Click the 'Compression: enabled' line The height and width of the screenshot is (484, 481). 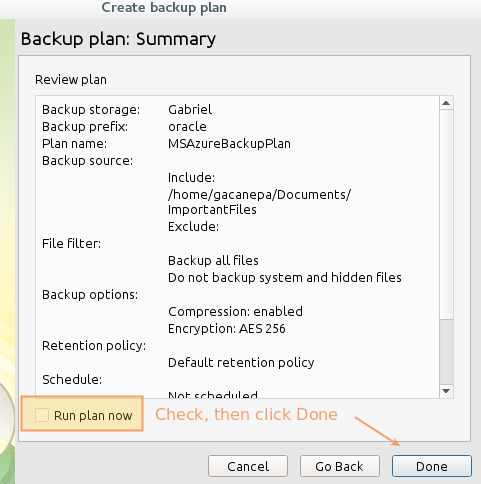[x=235, y=312]
